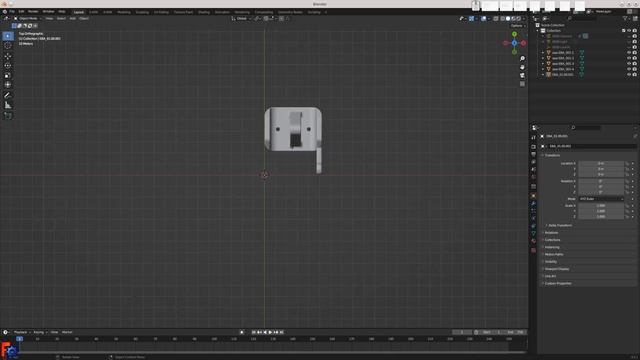This screenshot has height=360, width=640.
Task: Open the Modifiers wrench properties tab
Action: point(533,203)
